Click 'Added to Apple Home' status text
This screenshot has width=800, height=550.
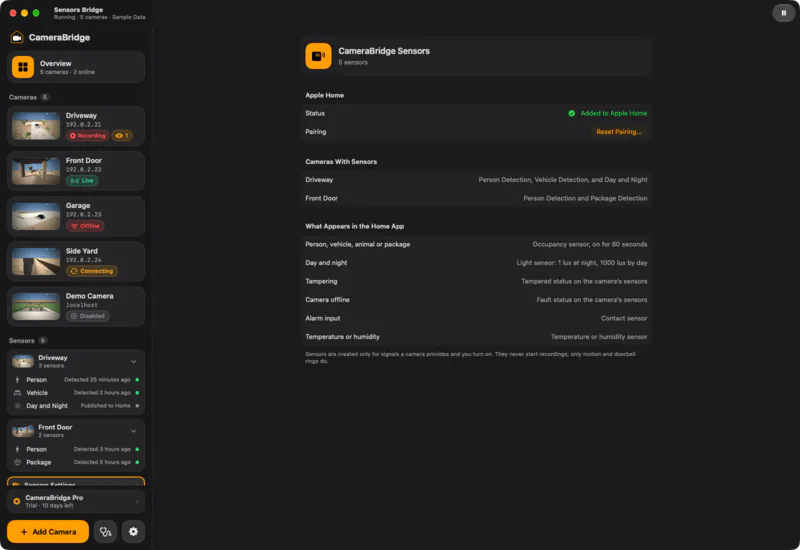(x=614, y=113)
